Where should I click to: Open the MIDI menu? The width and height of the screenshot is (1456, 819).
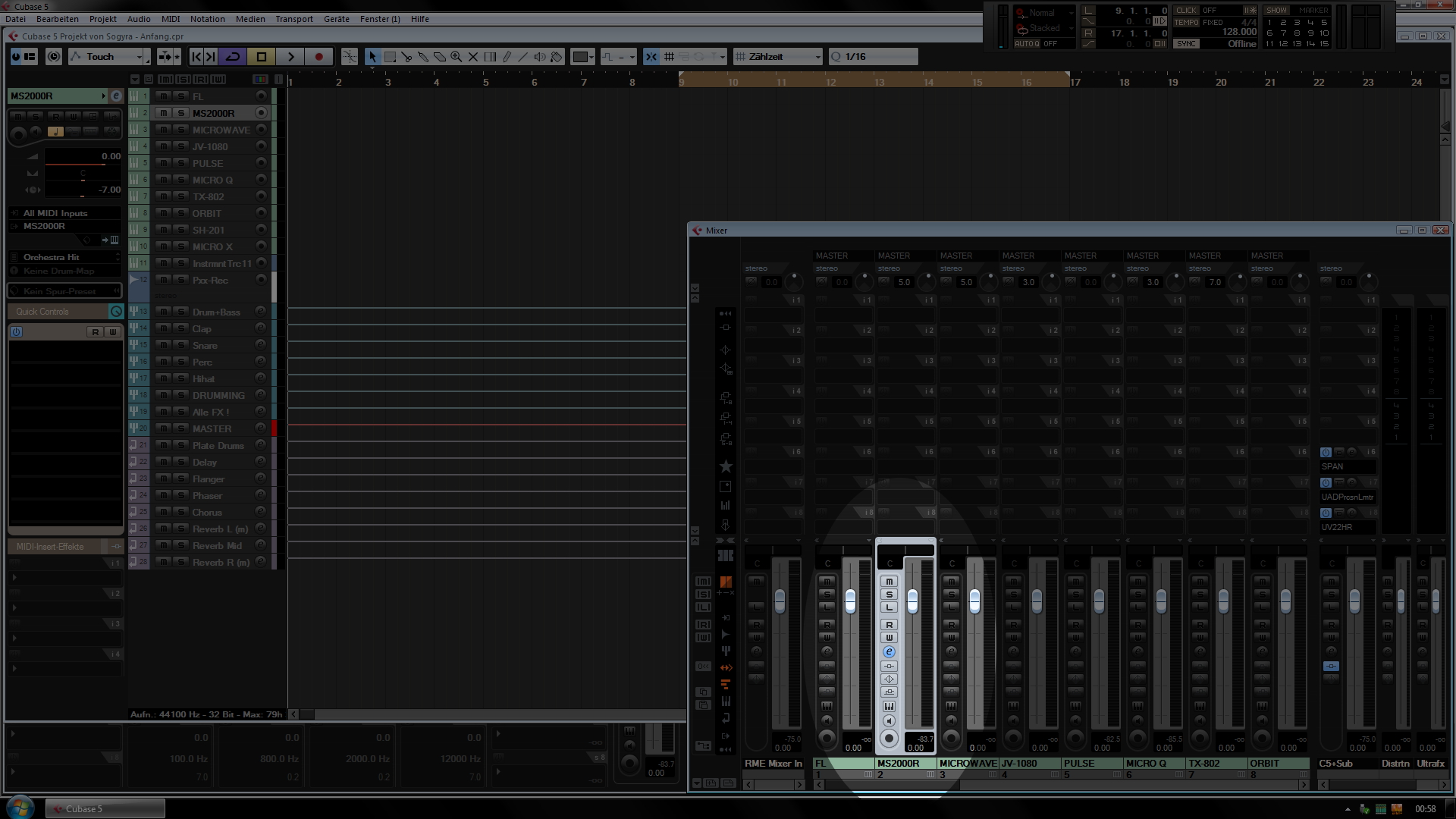click(171, 19)
